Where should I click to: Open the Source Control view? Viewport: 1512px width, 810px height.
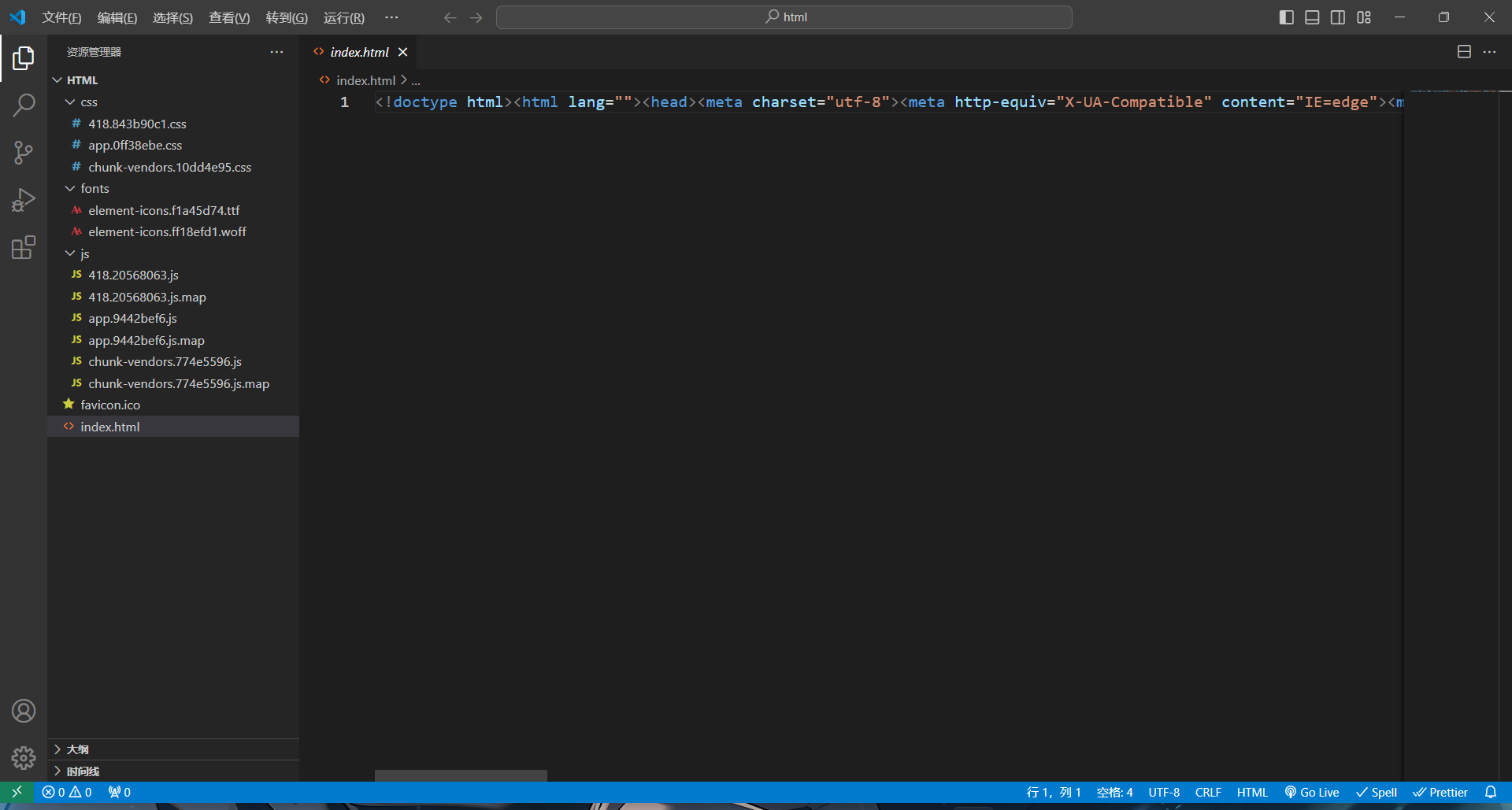24,153
